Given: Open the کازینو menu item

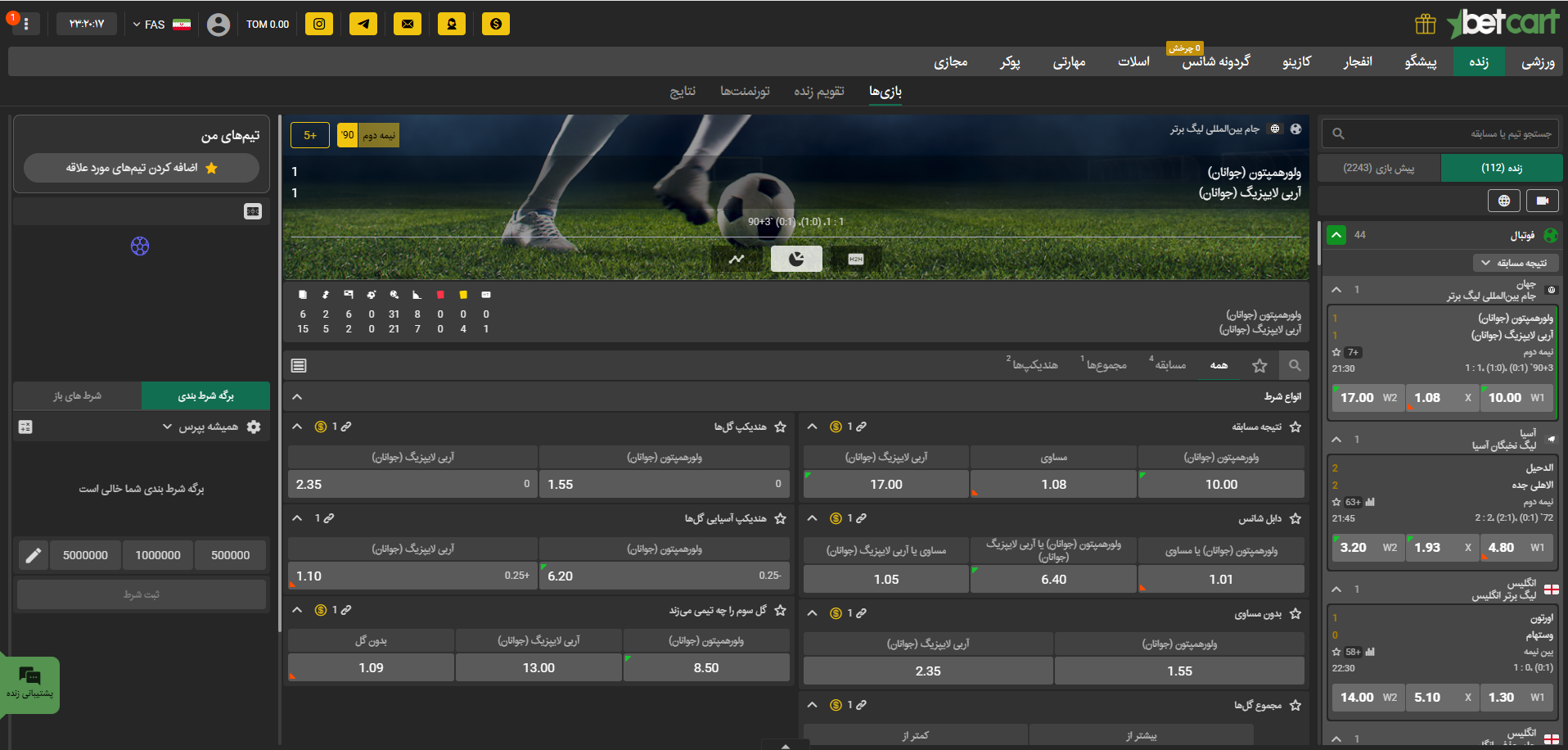Looking at the screenshot, I should (1296, 61).
